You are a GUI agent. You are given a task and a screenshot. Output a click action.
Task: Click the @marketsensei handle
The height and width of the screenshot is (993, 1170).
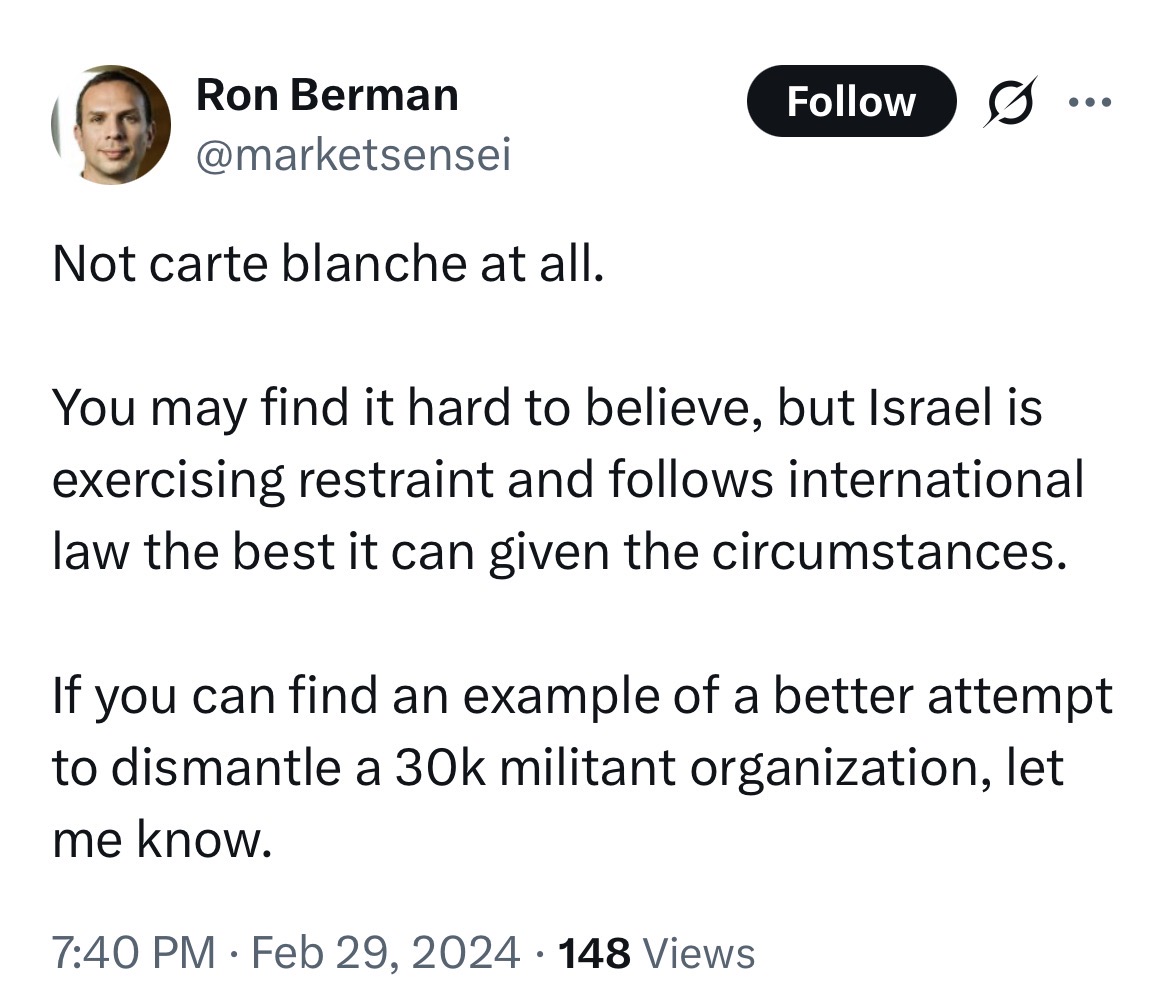point(353,154)
